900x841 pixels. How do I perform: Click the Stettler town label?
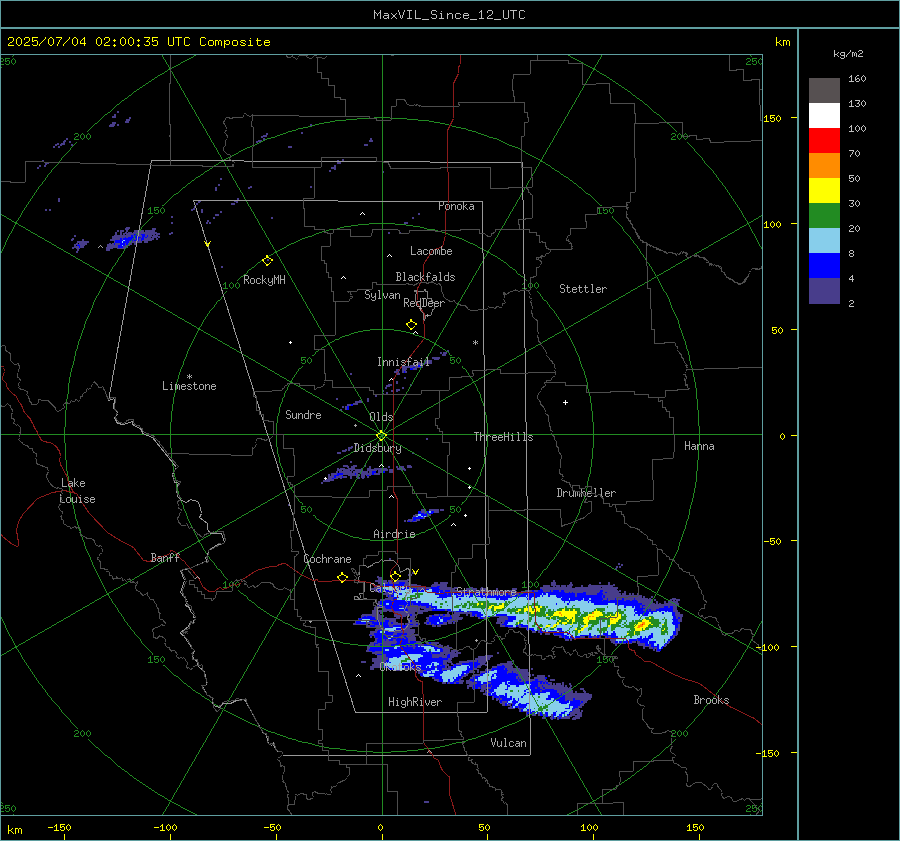click(x=583, y=289)
